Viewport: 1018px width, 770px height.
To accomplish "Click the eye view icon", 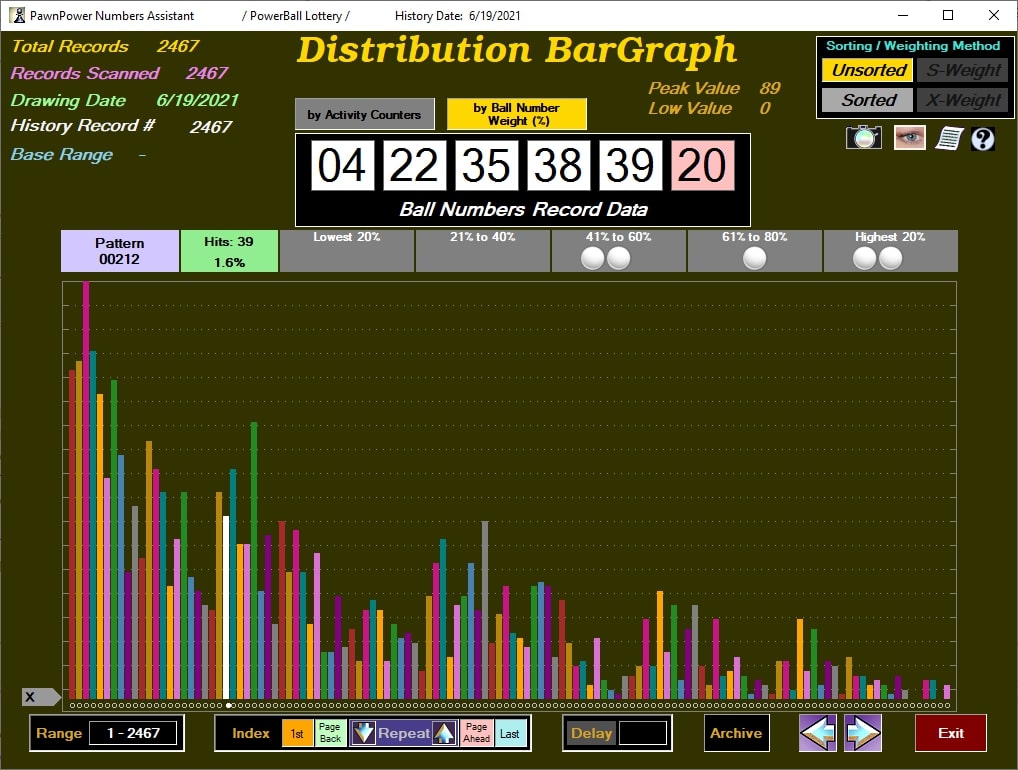I will [x=909, y=138].
